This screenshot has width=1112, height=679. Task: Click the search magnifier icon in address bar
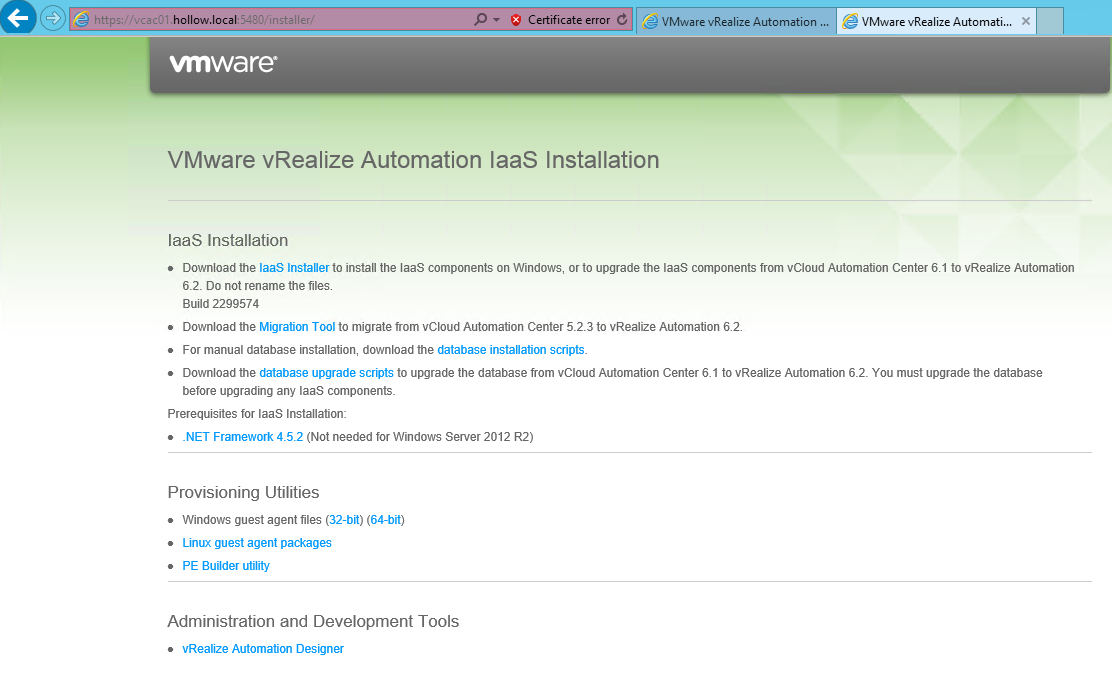coord(481,20)
